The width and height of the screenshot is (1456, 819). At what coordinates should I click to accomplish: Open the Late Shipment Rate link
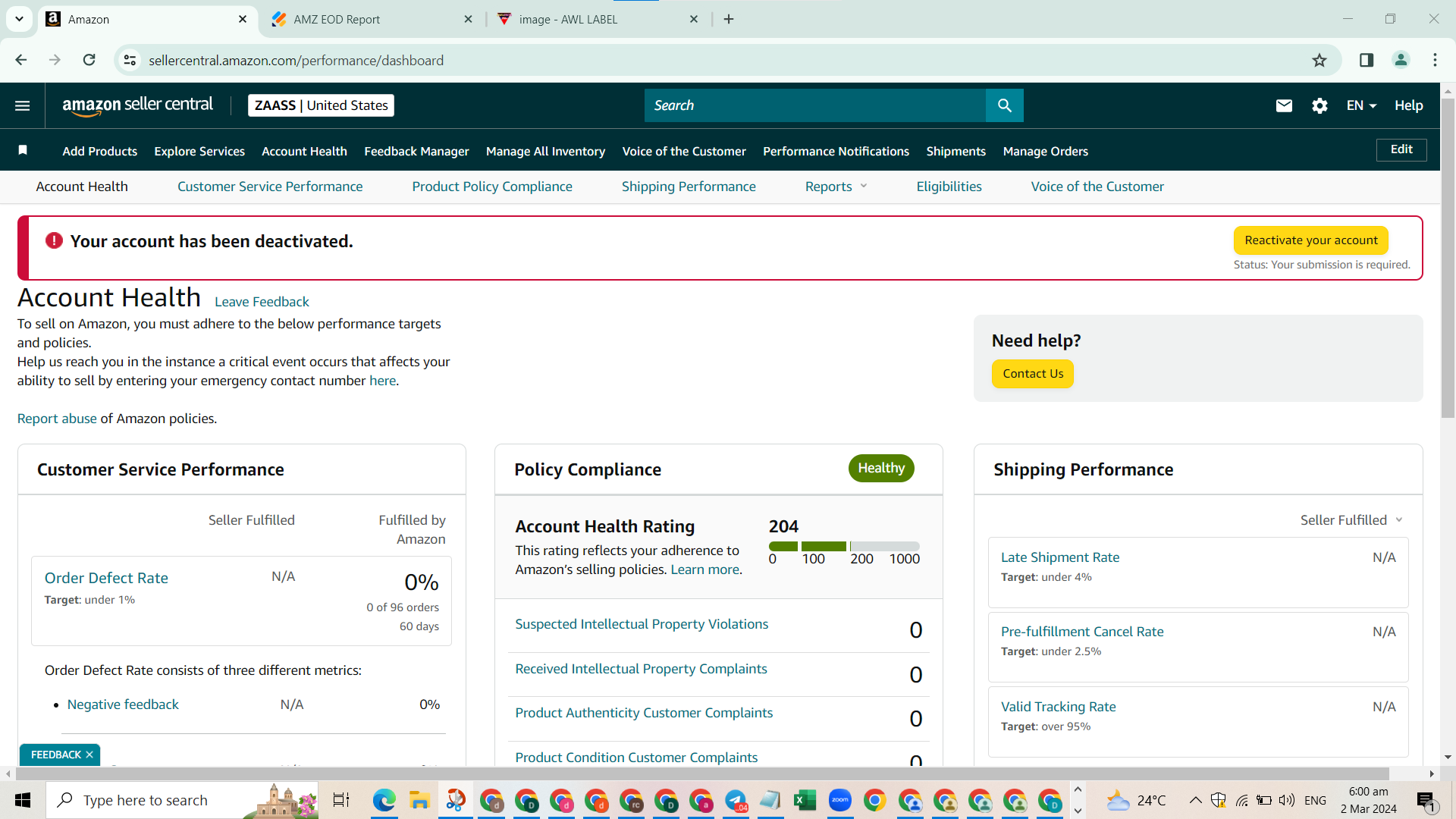click(x=1059, y=557)
